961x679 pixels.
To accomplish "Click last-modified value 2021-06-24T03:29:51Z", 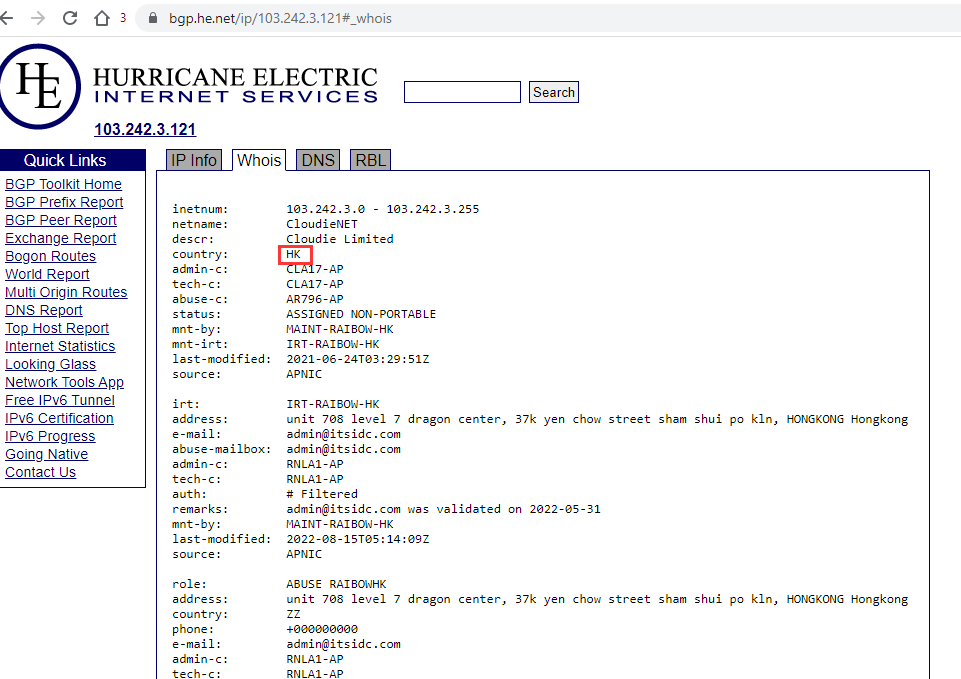I will [x=357, y=359].
